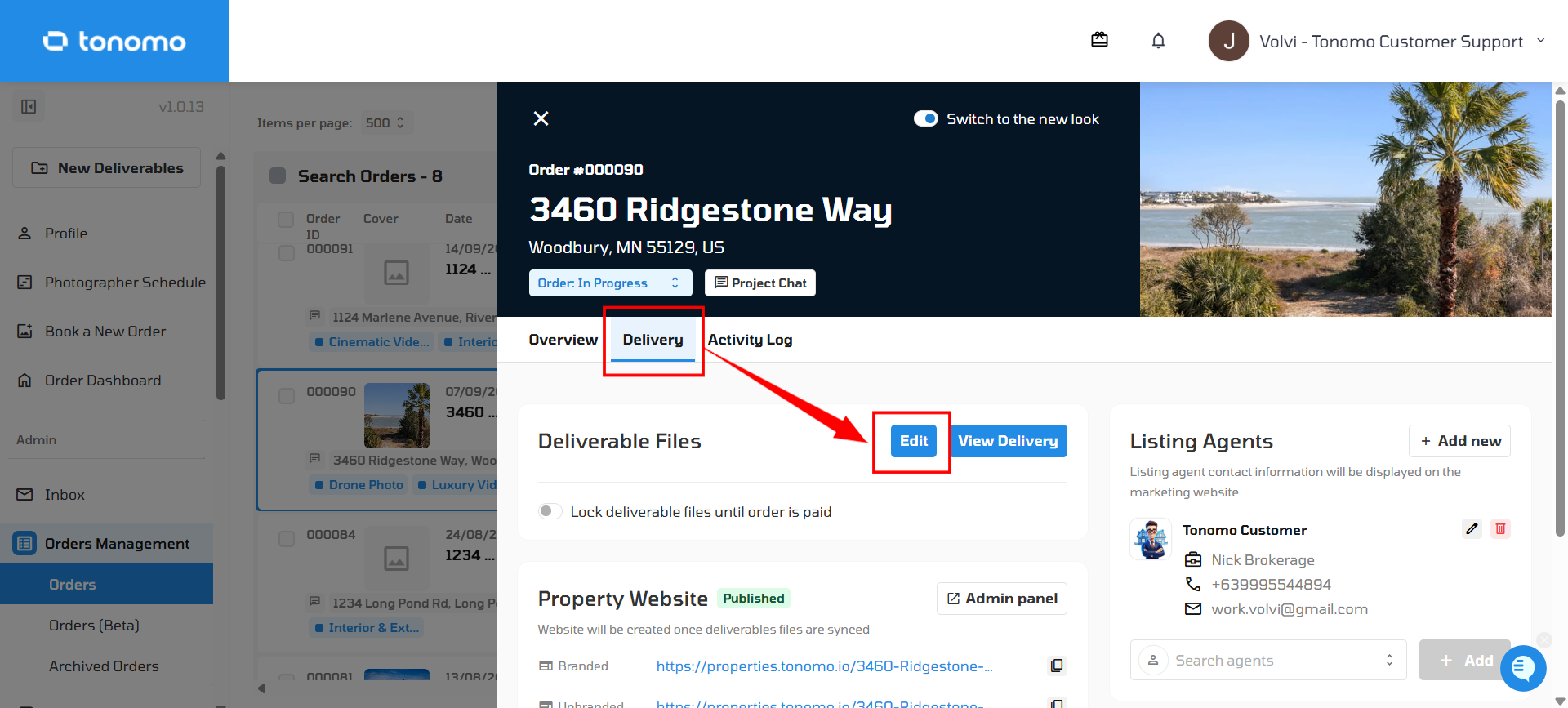This screenshot has width=1568, height=708.
Task: Click the tonomo logo
Action: (114, 41)
